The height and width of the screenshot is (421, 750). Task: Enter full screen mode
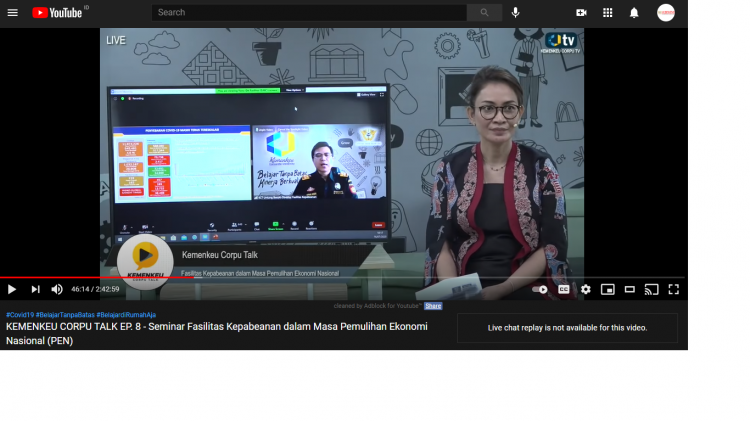point(673,289)
